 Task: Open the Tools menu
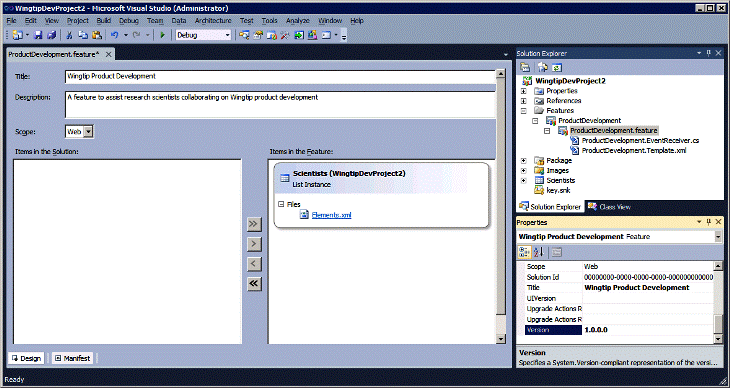270,20
